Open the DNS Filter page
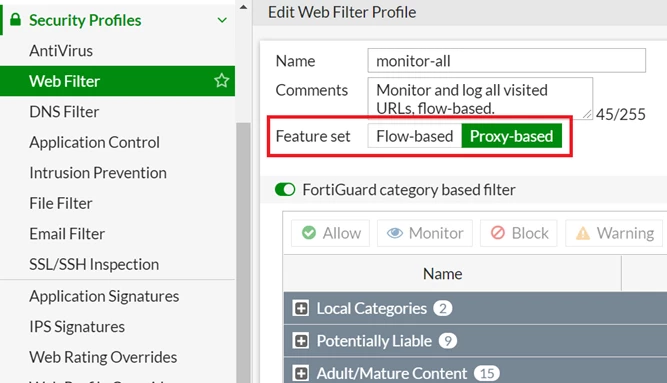This screenshot has height=383, width=667. 64,111
